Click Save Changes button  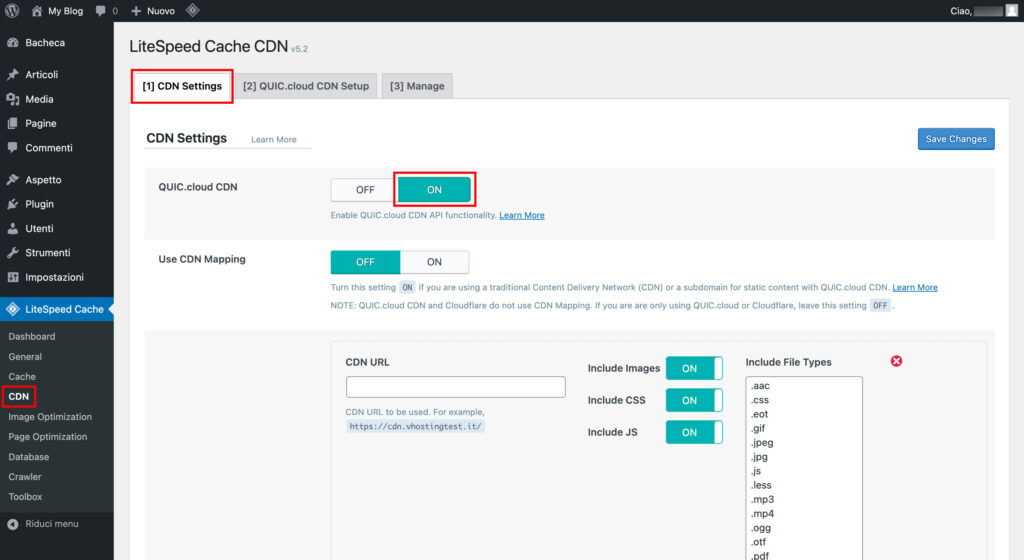click(956, 139)
